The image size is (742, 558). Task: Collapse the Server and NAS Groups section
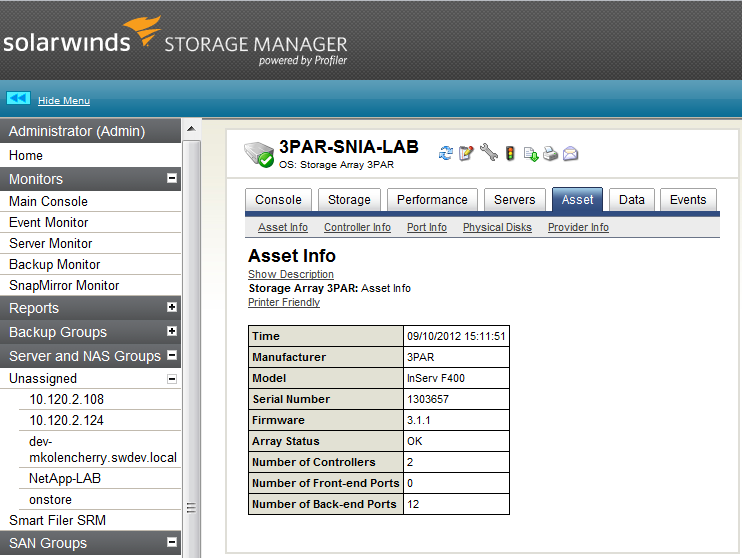pyautogui.click(x=172, y=355)
